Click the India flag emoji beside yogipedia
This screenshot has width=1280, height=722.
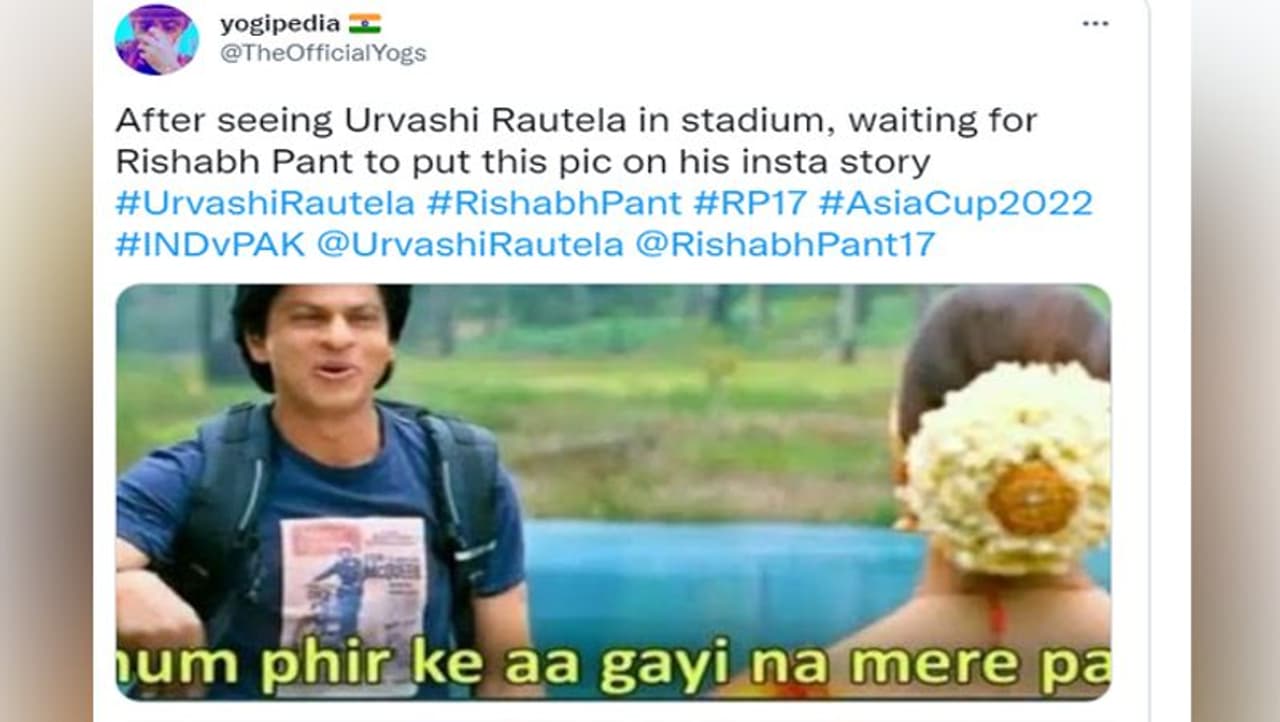pyautogui.click(x=365, y=23)
